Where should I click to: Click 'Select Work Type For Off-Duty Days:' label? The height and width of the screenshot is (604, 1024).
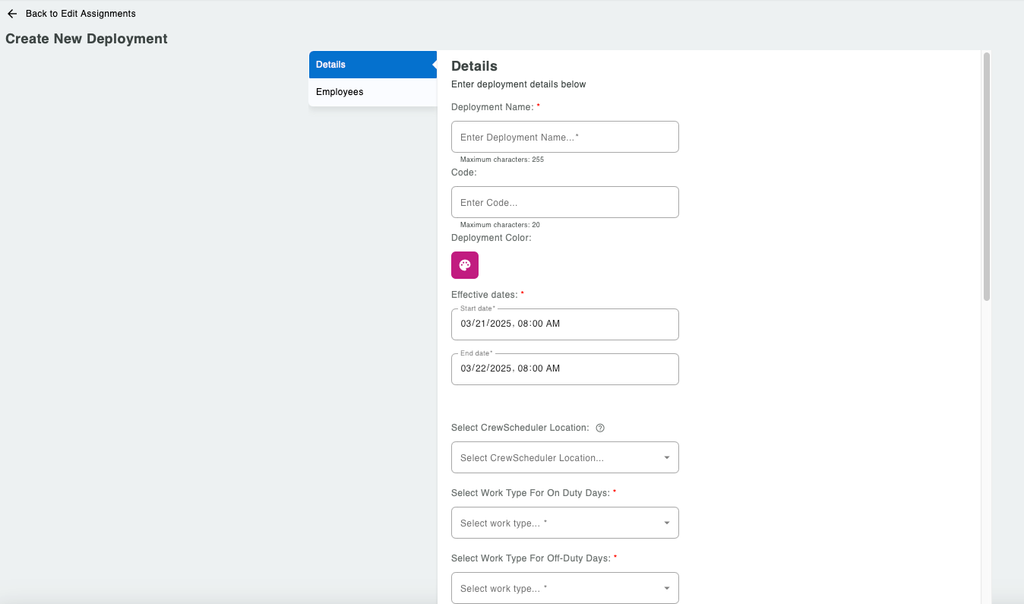[x=531, y=559]
